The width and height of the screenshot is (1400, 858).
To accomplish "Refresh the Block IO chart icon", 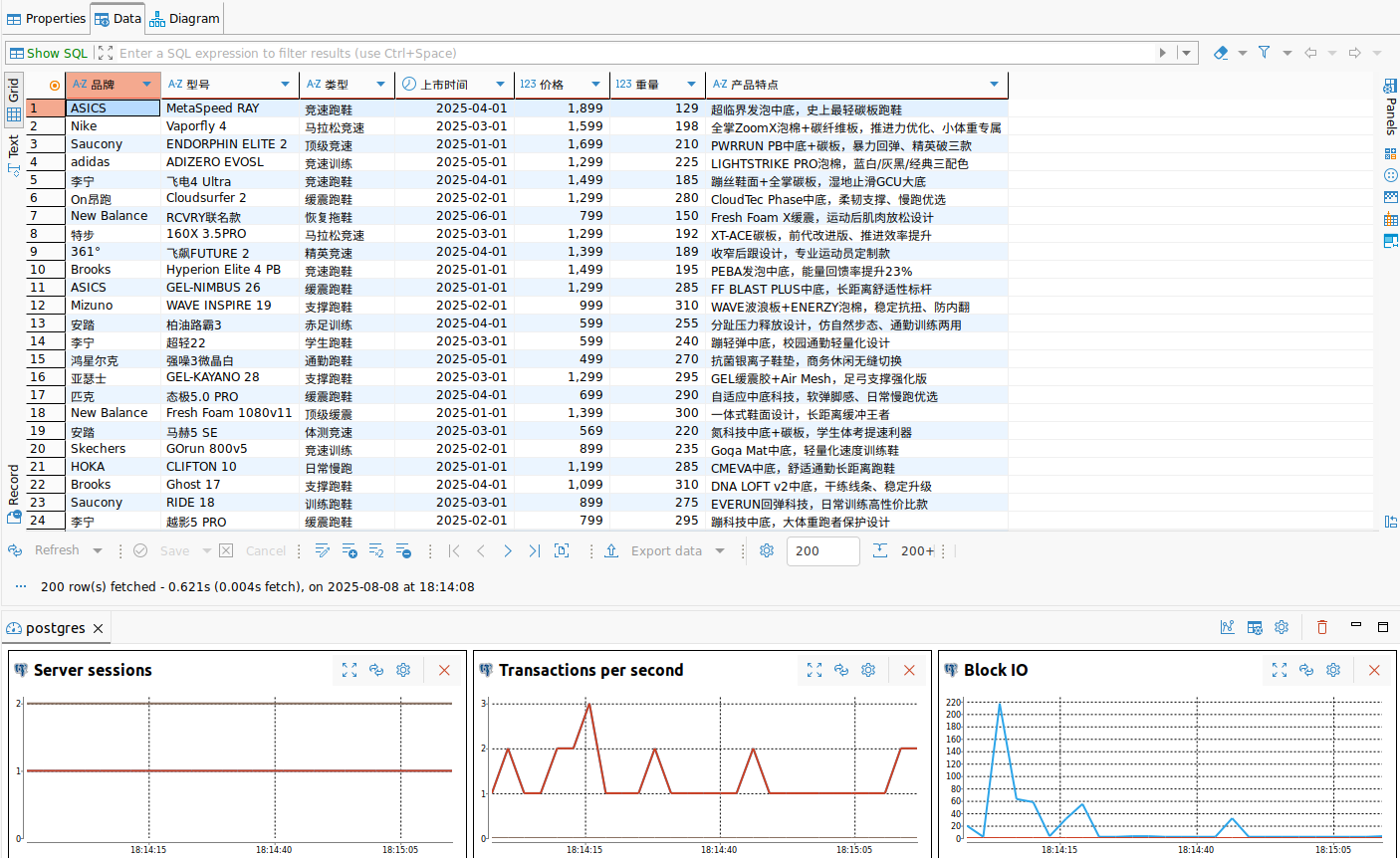I will point(1306,670).
